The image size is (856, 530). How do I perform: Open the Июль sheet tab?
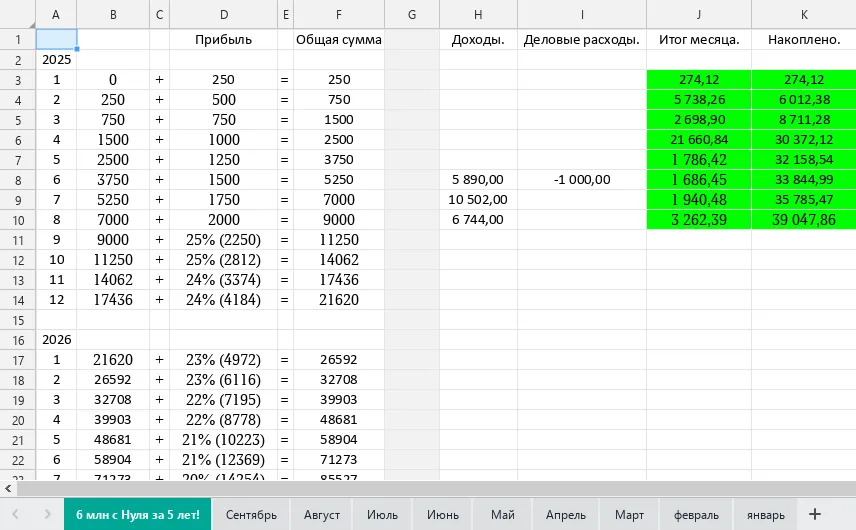[x=382, y=515]
